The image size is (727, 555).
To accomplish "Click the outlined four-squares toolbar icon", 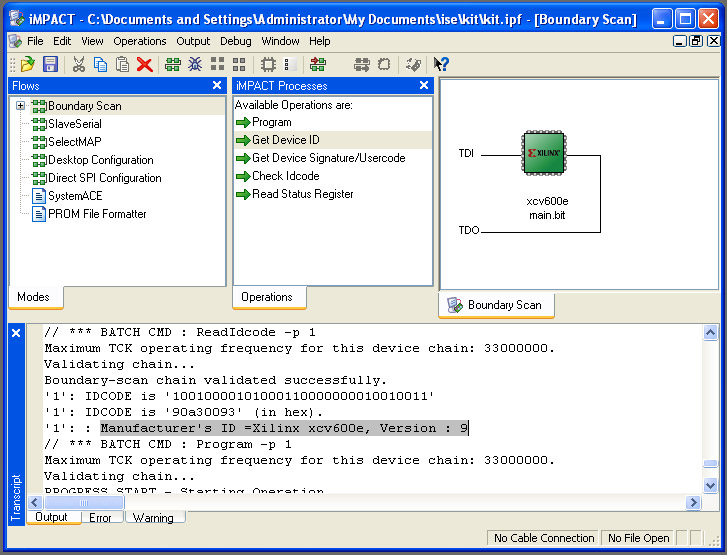I will point(239,64).
